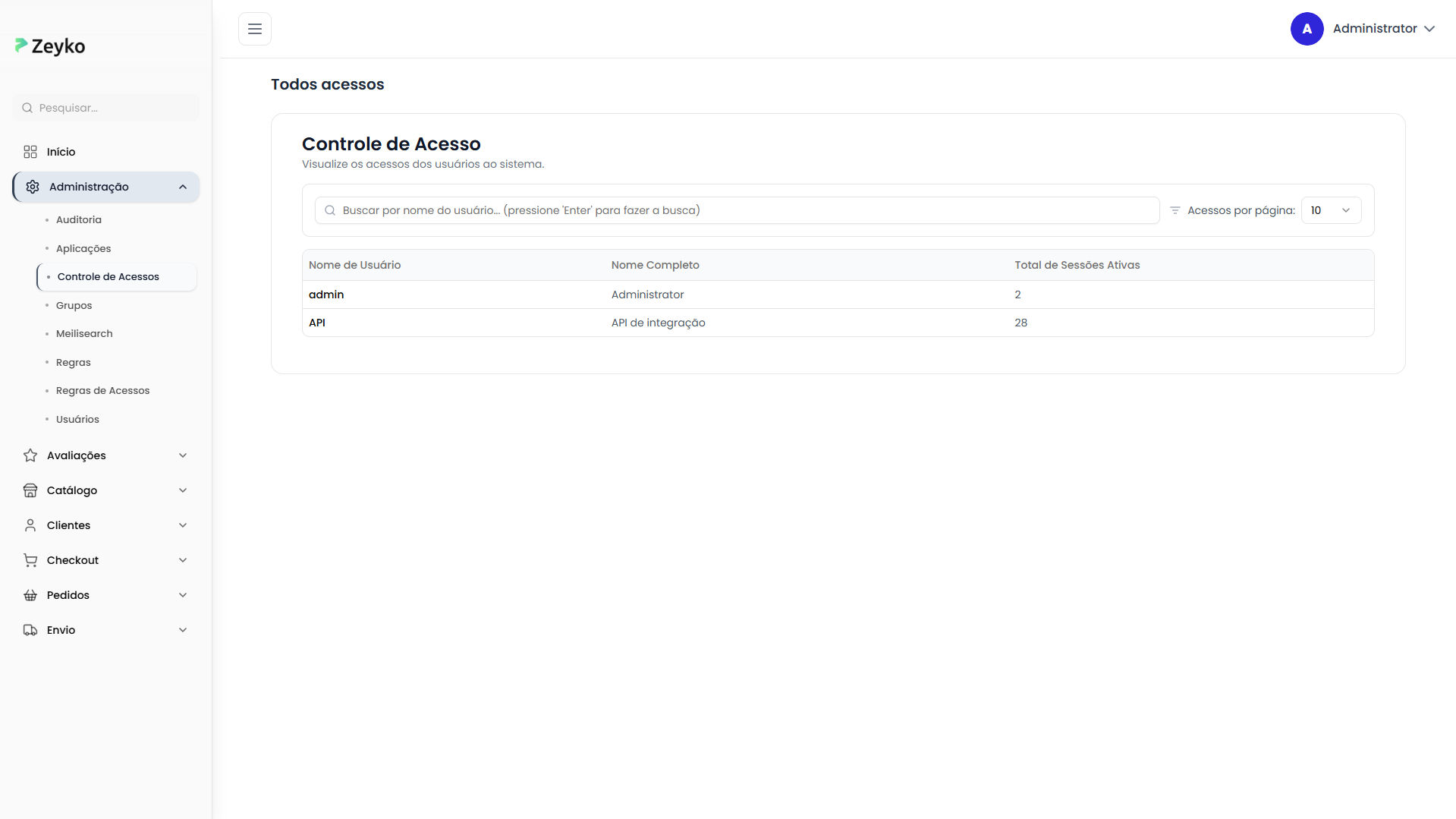Expand the Pedidos menu chevron
Viewport: 1456px width, 819px height.
(x=183, y=595)
